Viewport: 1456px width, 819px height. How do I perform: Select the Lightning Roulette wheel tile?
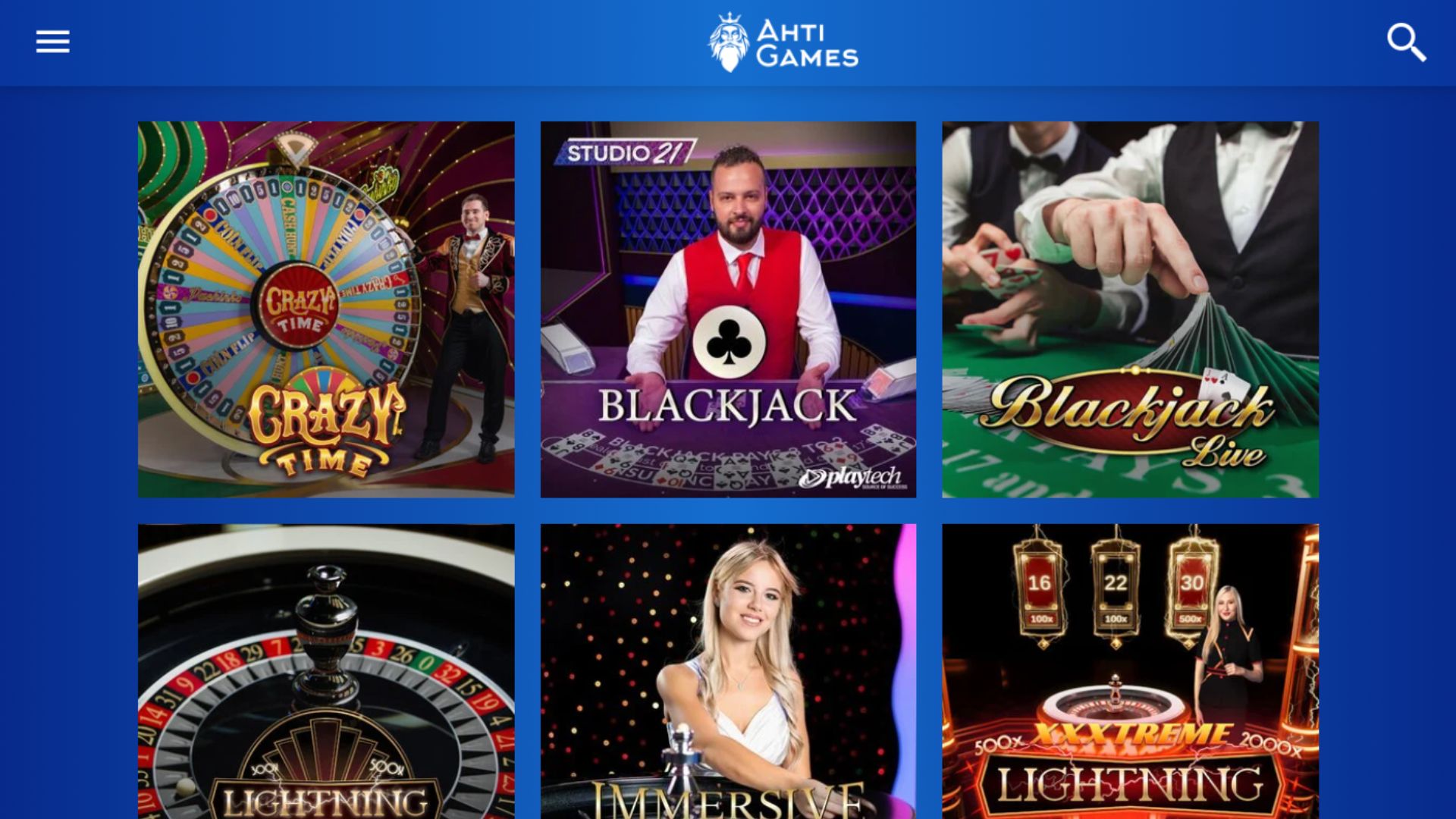[326, 671]
